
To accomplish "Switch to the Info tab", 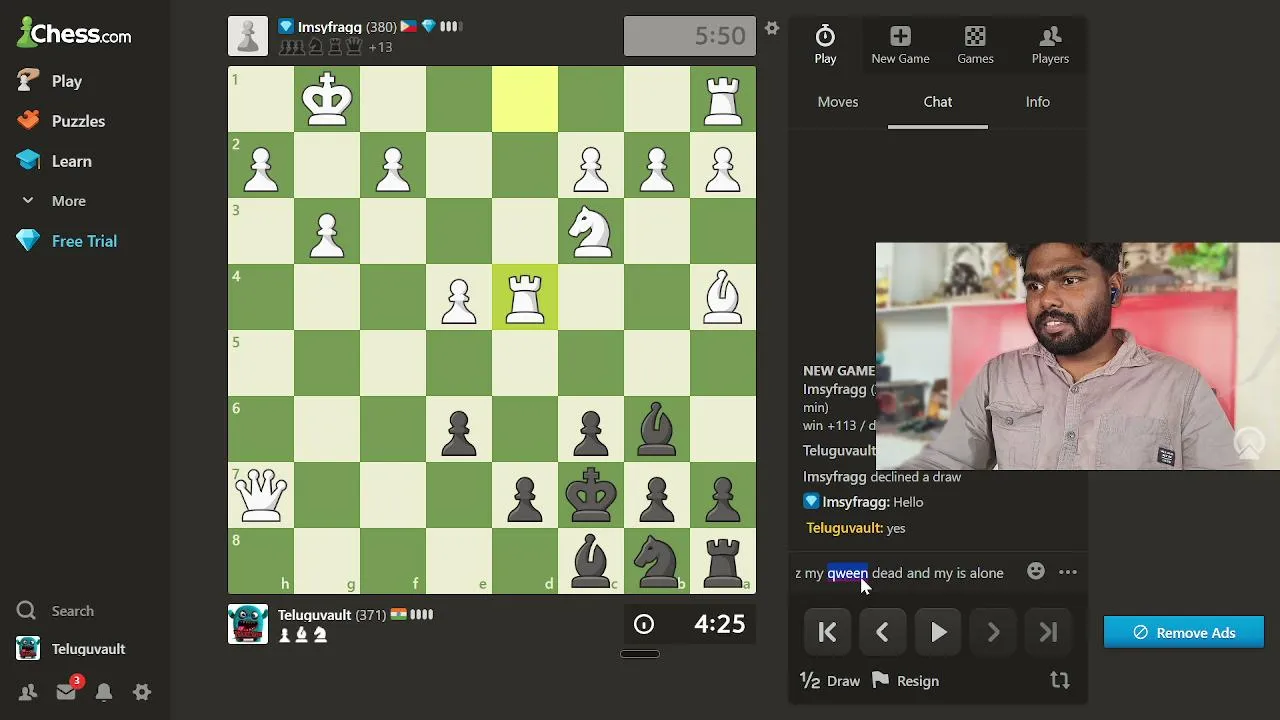I will (x=1038, y=102).
